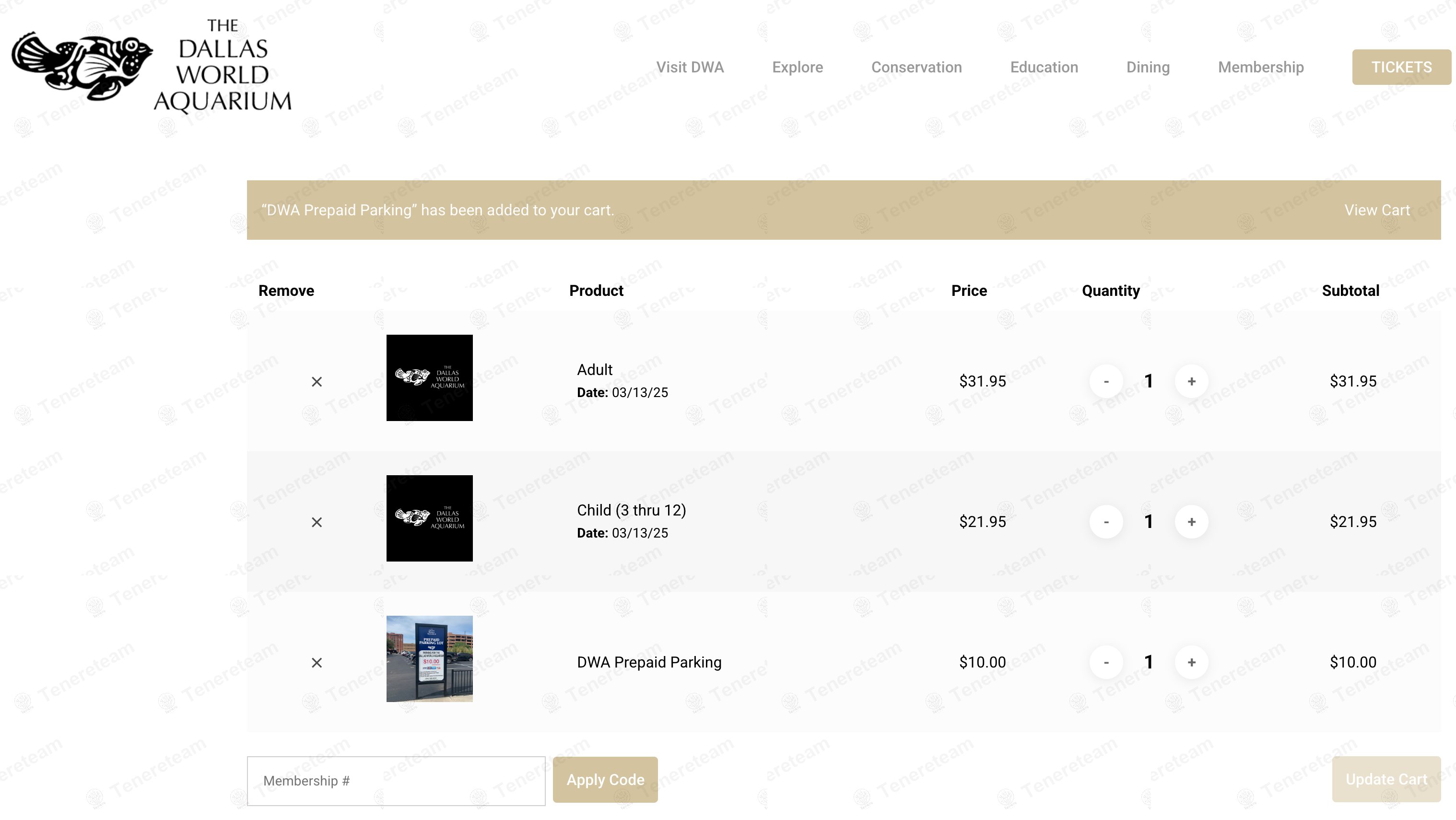Focus the Membership # input field
Screen dimensions: 1456x820
tap(396, 781)
